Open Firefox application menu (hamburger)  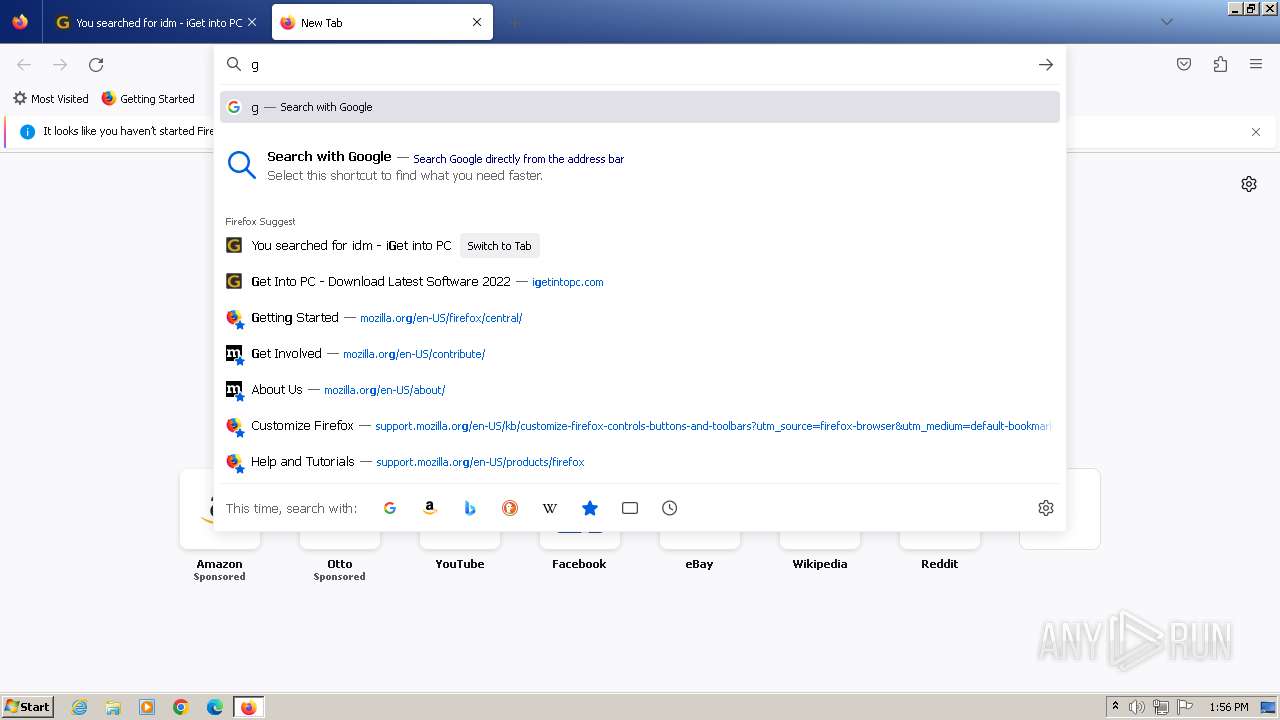tap(1256, 65)
